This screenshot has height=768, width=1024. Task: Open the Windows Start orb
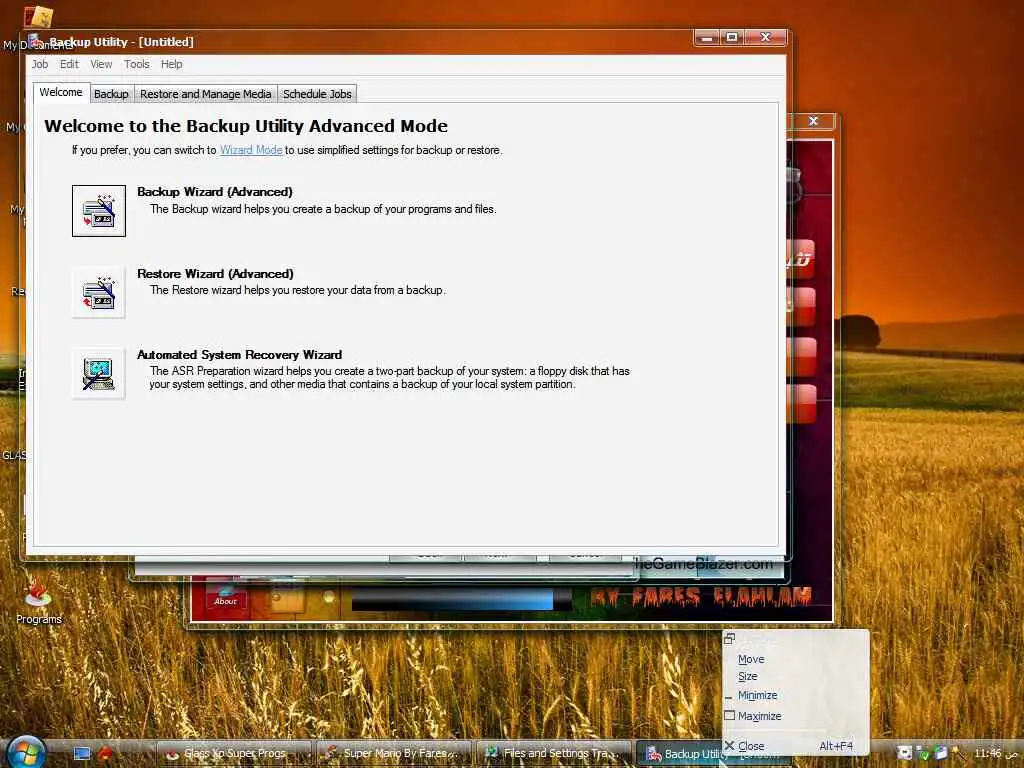(26, 752)
